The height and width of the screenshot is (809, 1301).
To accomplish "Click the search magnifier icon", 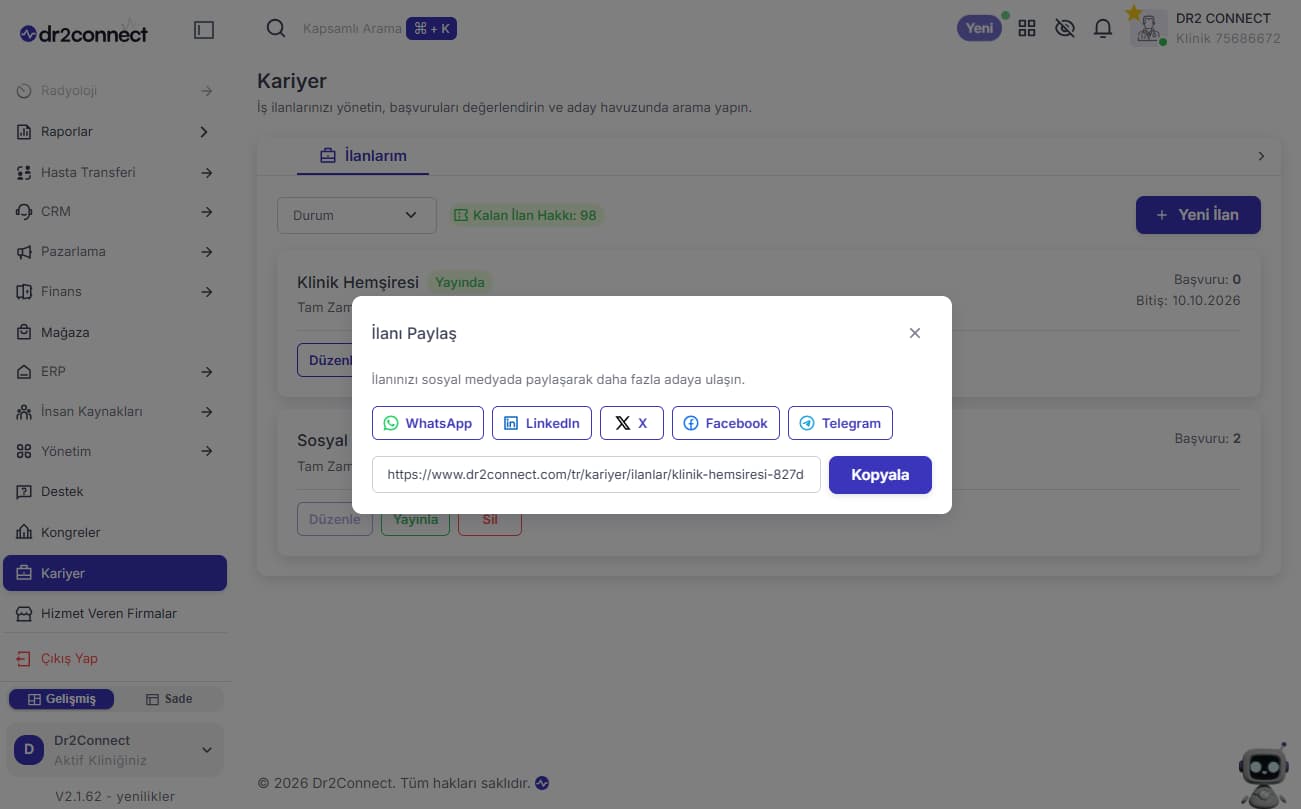I will tap(276, 28).
